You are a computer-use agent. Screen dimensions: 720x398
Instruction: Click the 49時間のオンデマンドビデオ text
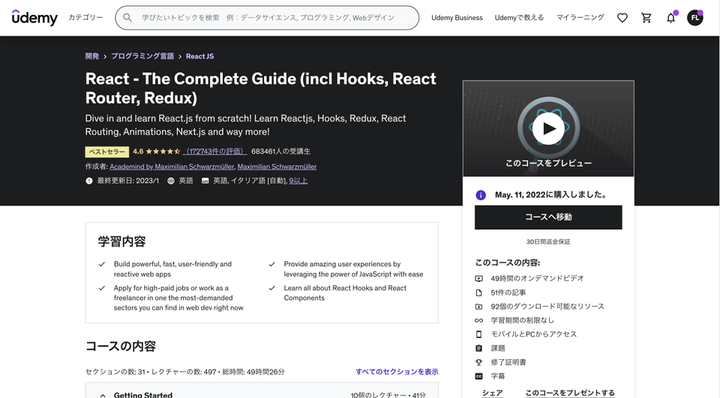(x=537, y=278)
